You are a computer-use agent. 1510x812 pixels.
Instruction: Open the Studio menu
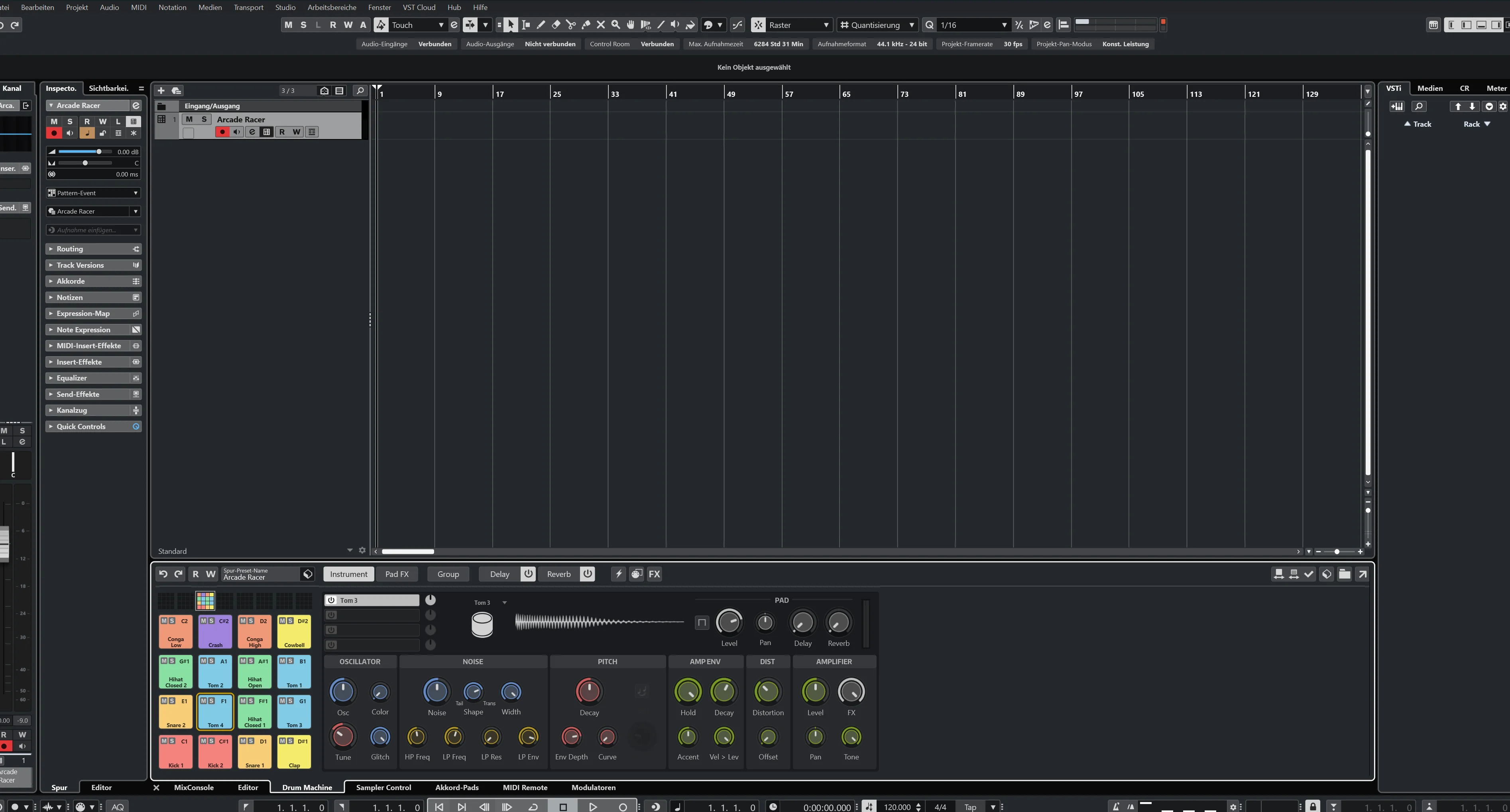pyautogui.click(x=285, y=7)
